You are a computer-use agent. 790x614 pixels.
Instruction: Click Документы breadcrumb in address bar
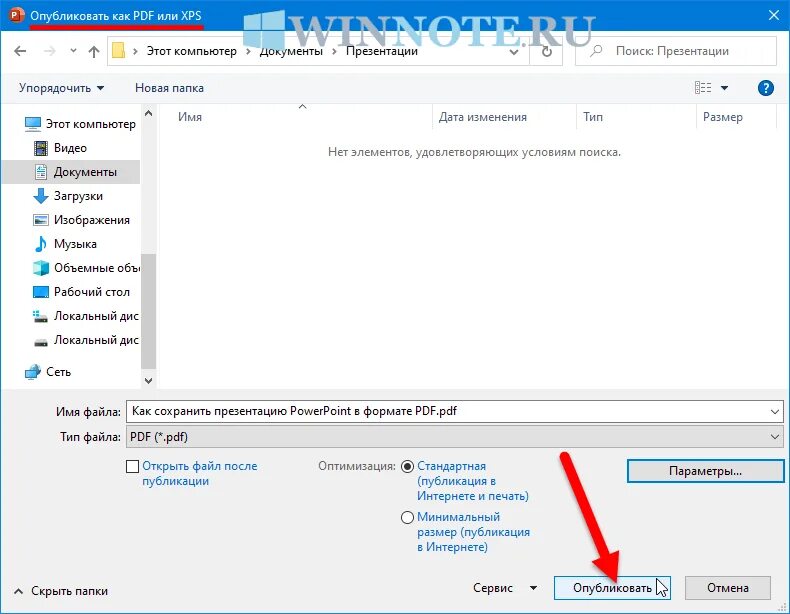click(x=291, y=51)
